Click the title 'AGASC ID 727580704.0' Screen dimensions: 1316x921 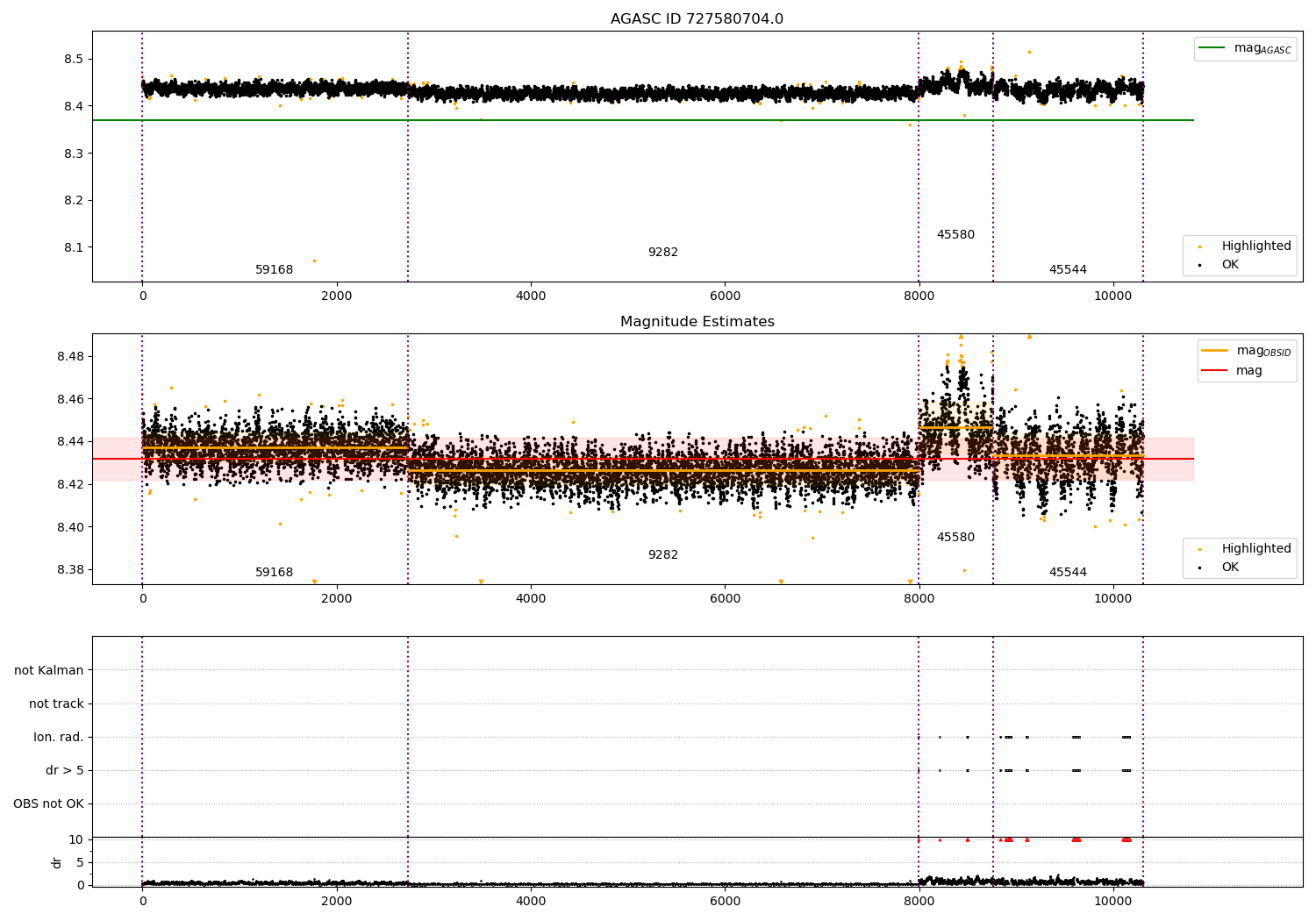(x=697, y=19)
